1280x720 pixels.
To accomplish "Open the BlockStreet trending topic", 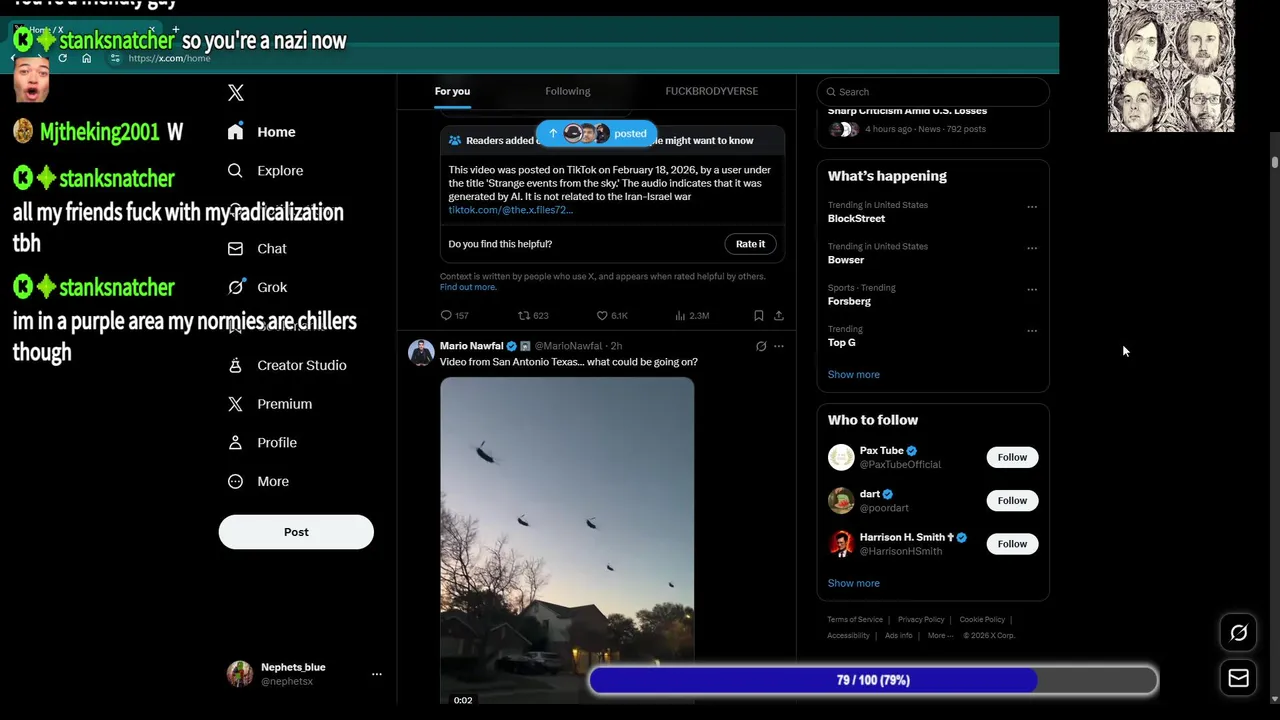I will pyautogui.click(x=857, y=218).
